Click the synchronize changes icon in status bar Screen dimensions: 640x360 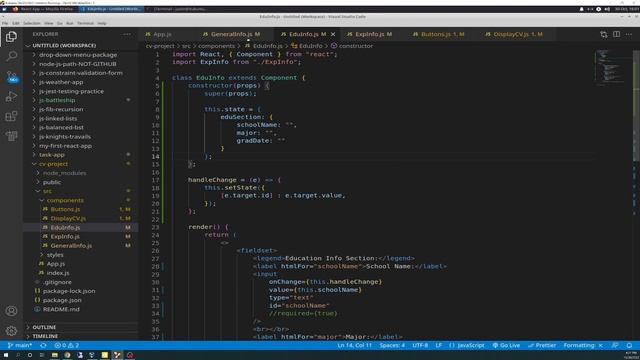[43, 345]
